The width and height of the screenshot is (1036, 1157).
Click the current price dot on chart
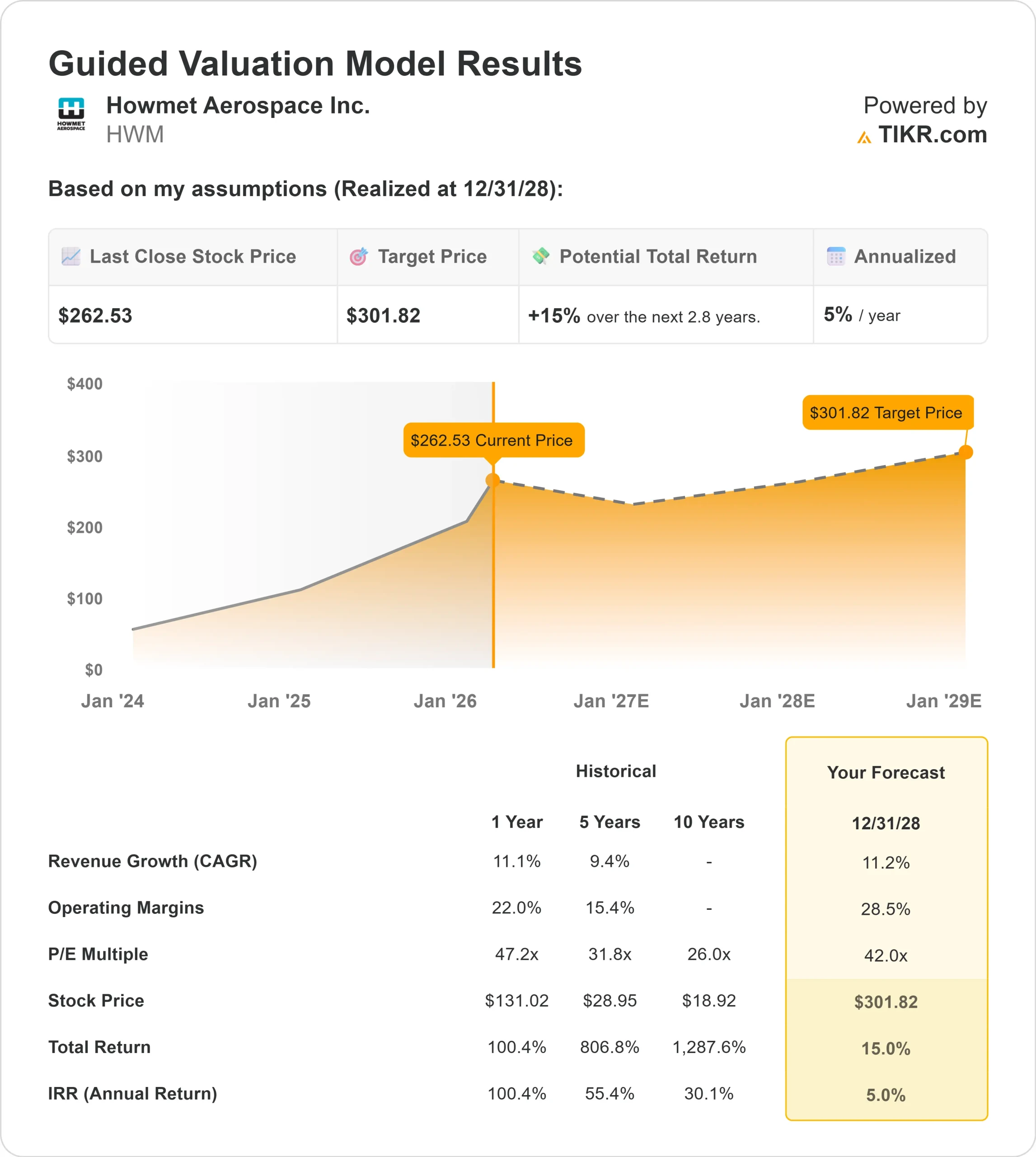(493, 480)
